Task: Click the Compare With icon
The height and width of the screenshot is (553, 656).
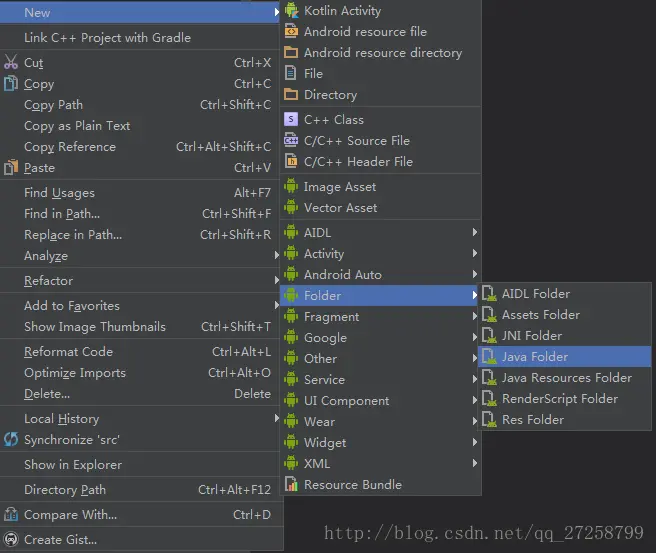Action: [10, 514]
